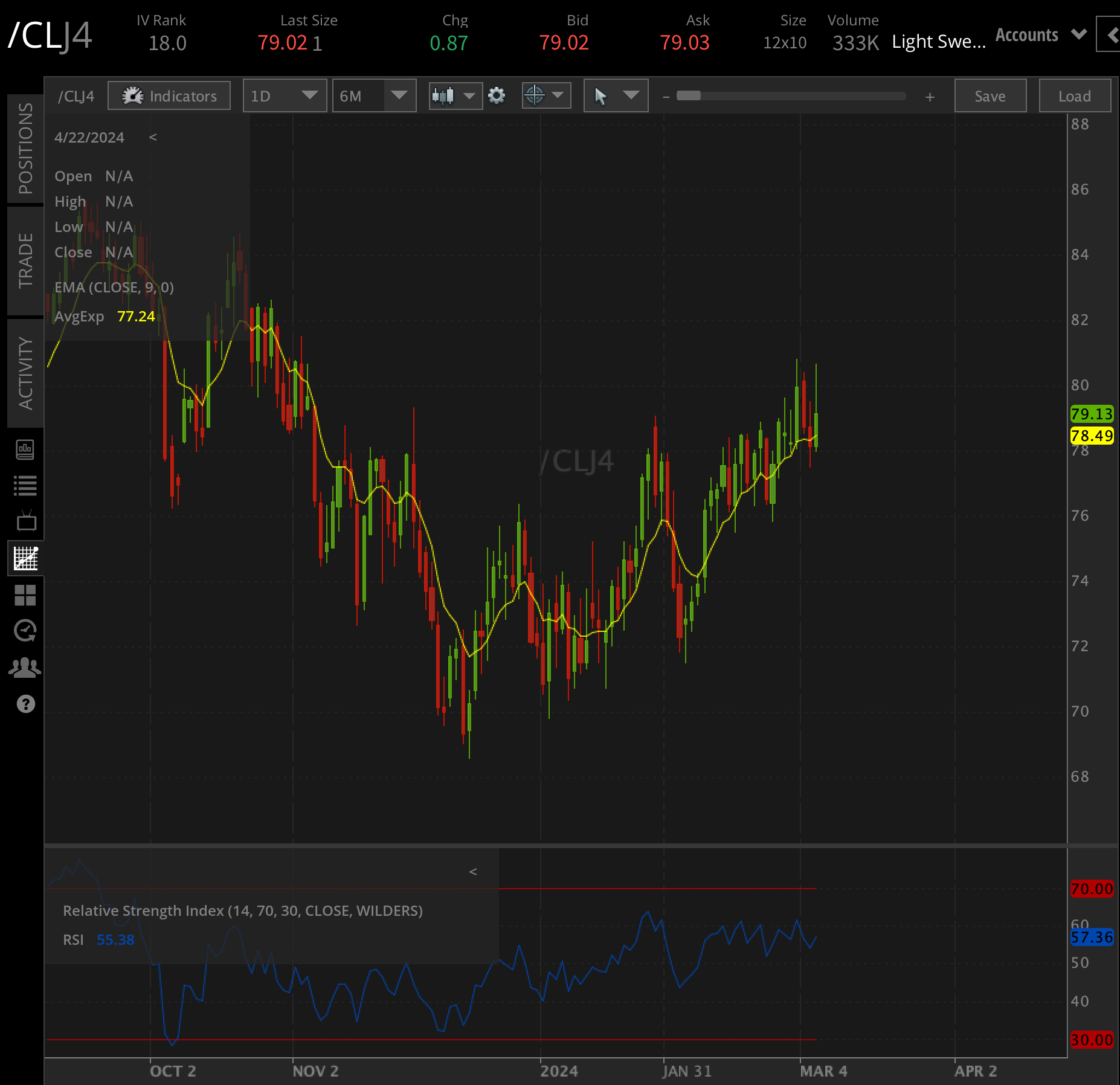Open the crosshair mode dropdown

coord(546,95)
